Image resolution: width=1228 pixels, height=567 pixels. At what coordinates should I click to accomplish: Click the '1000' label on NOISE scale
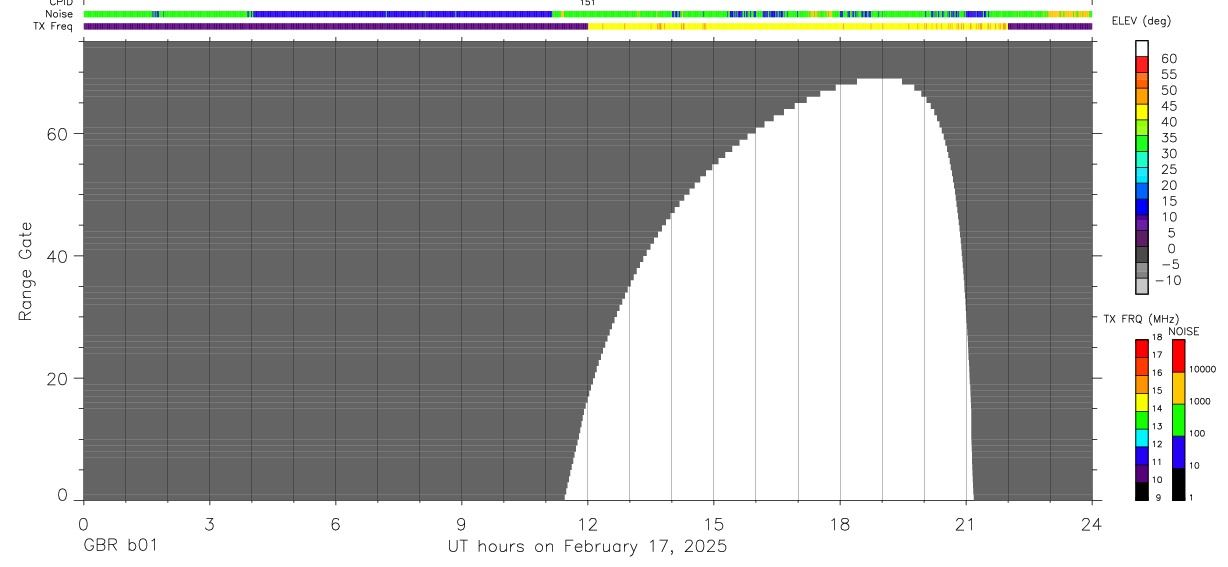click(x=1199, y=401)
